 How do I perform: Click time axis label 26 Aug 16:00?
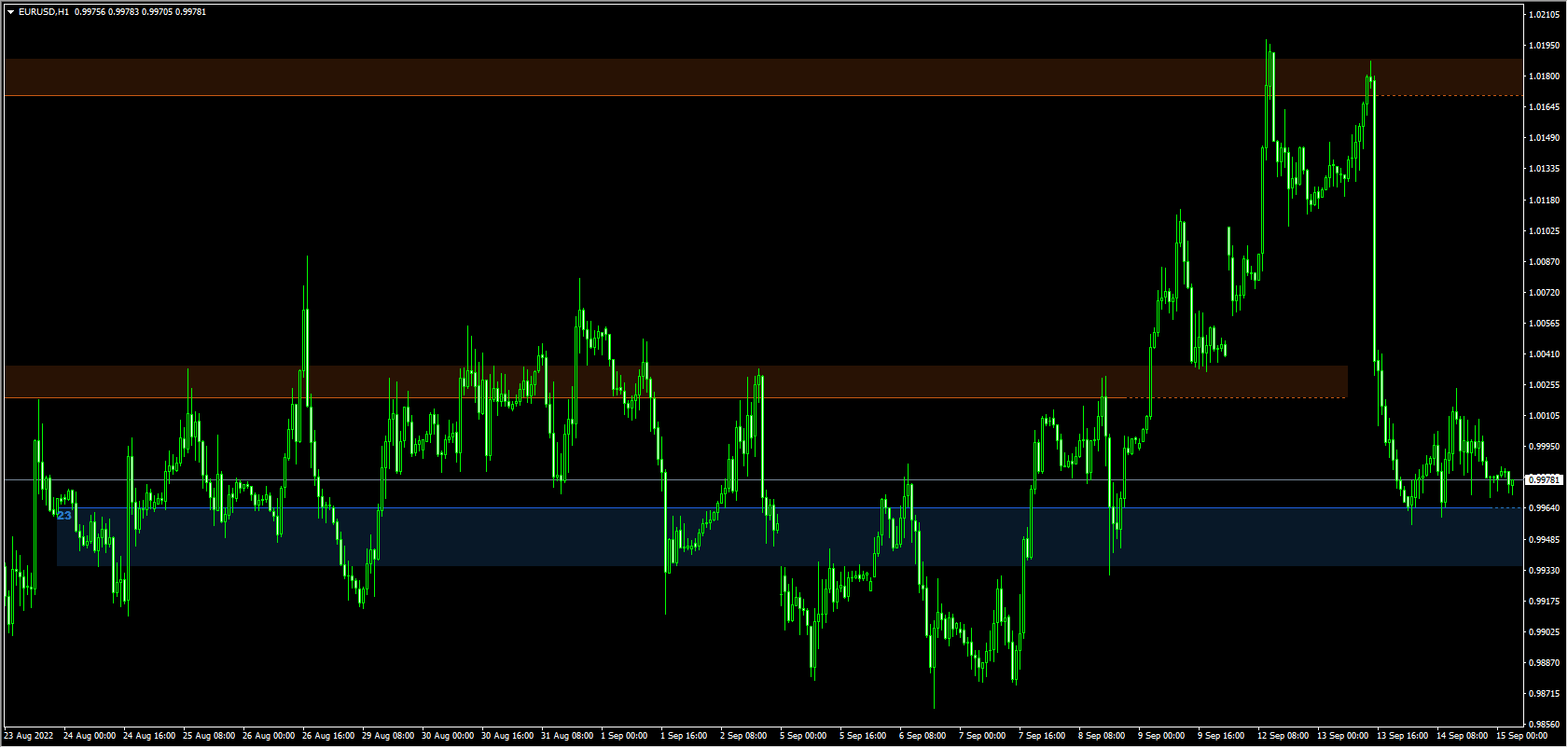tap(328, 736)
